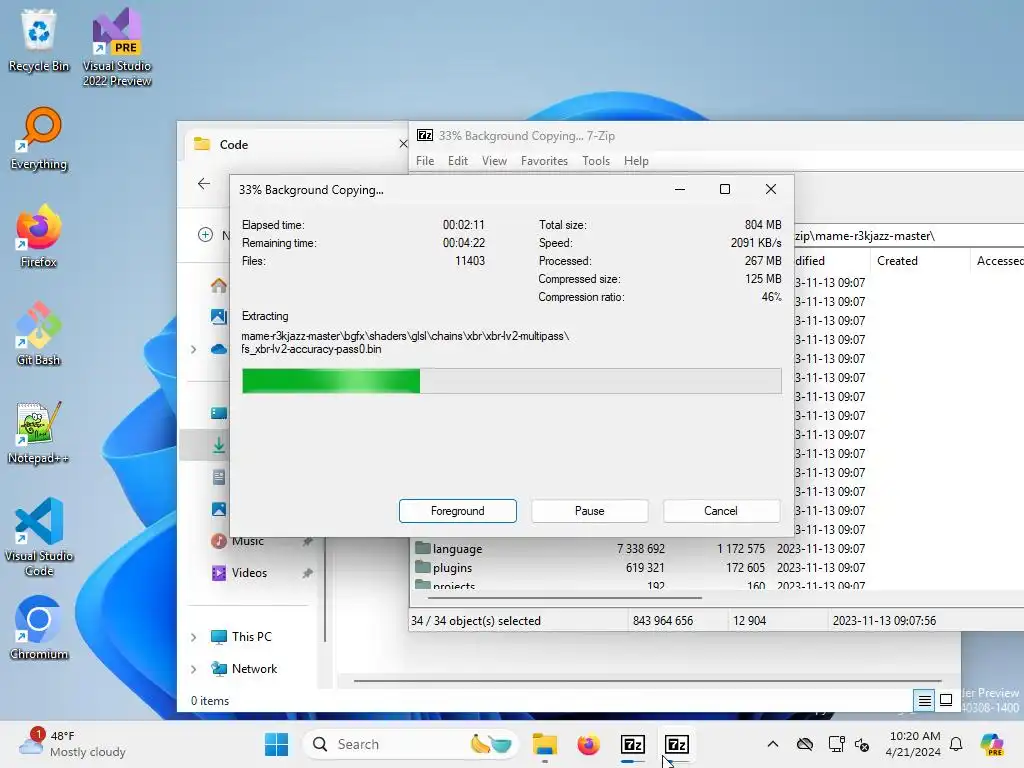The width and height of the screenshot is (1024, 768).
Task: Click the muted volume tray icon
Action: tap(862, 744)
